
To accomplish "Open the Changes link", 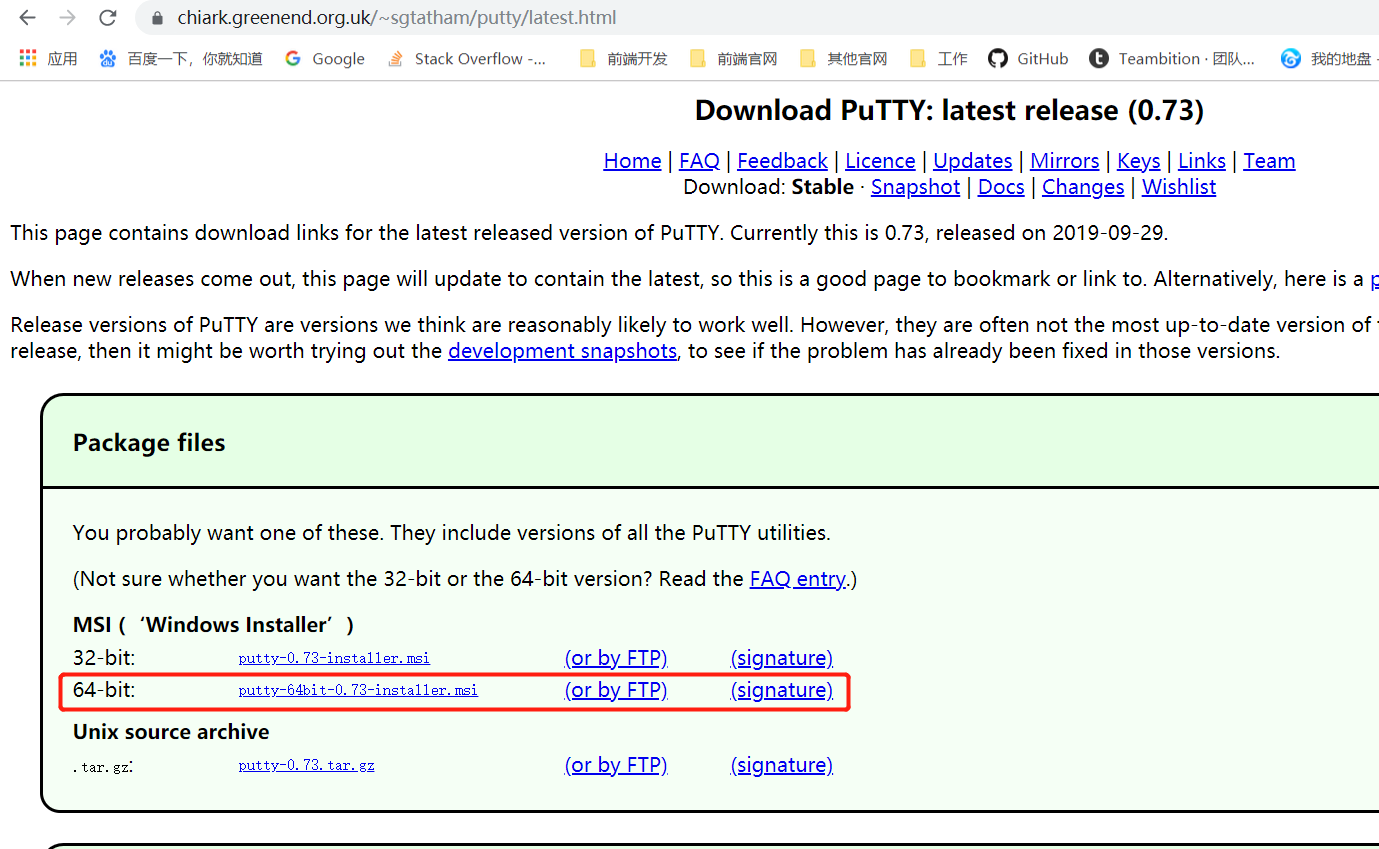I will 1083,187.
